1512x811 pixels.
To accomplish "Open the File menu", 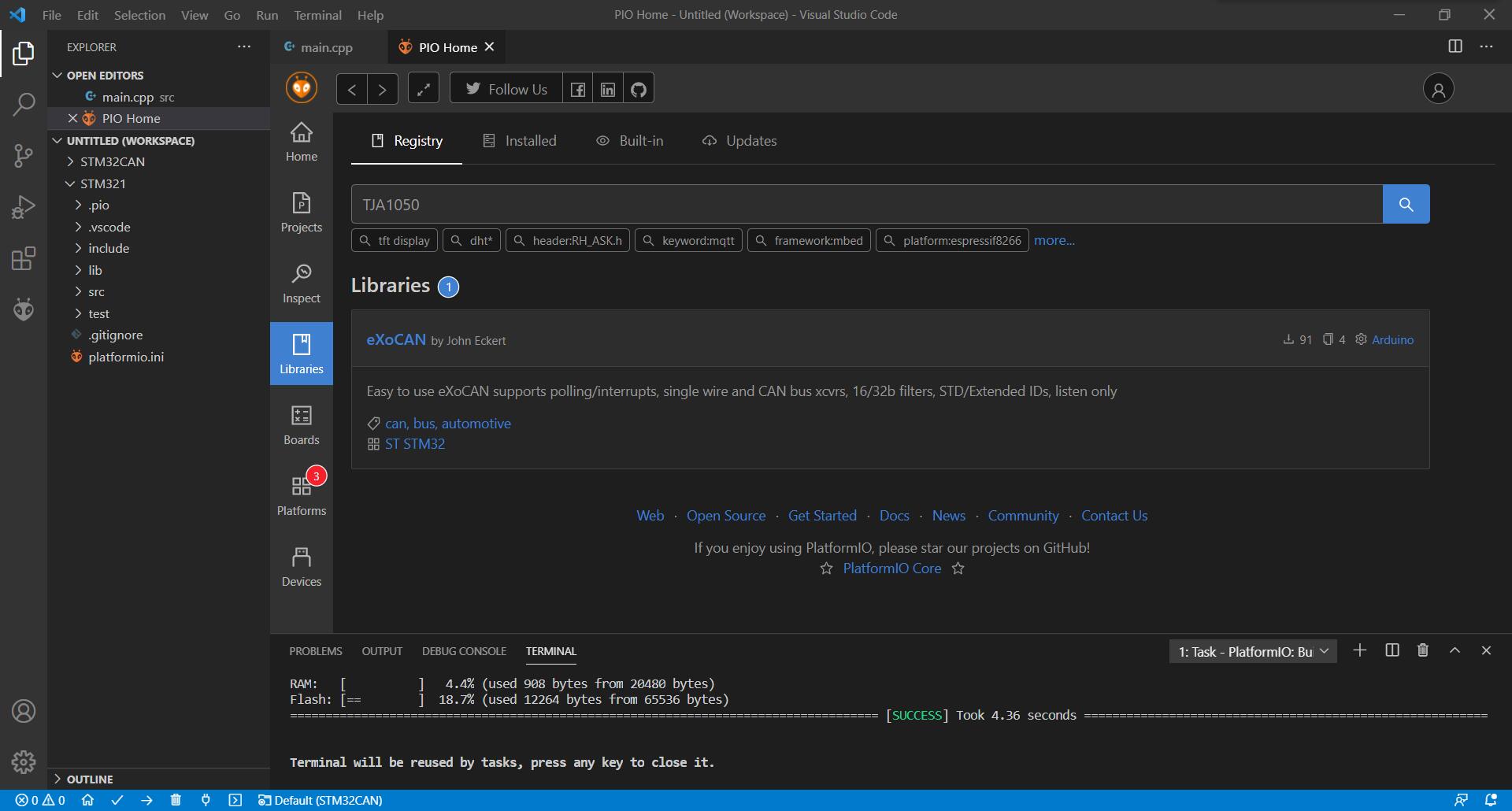I will click(x=51, y=15).
